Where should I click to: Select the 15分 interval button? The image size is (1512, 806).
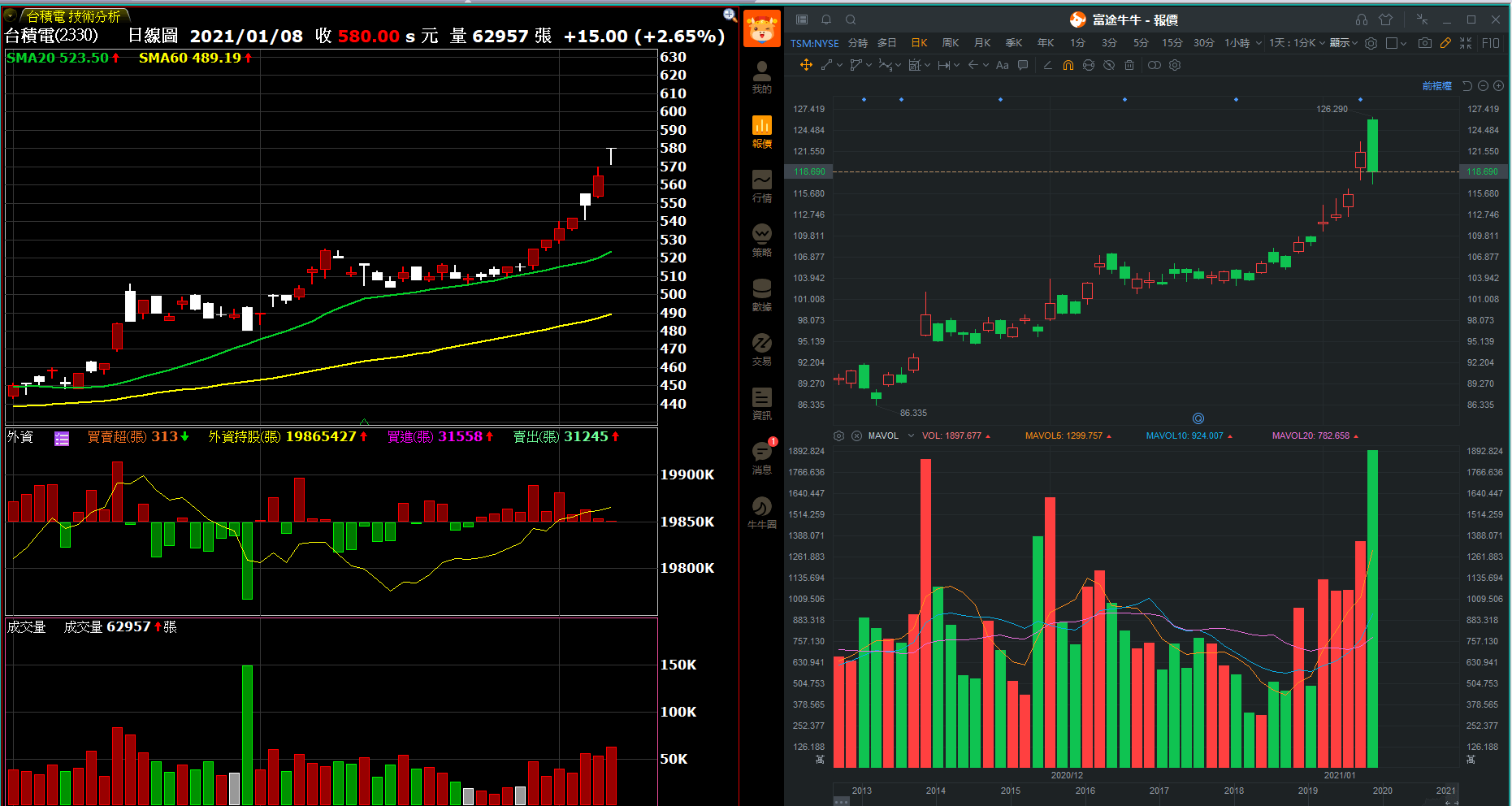tap(1172, 43)
